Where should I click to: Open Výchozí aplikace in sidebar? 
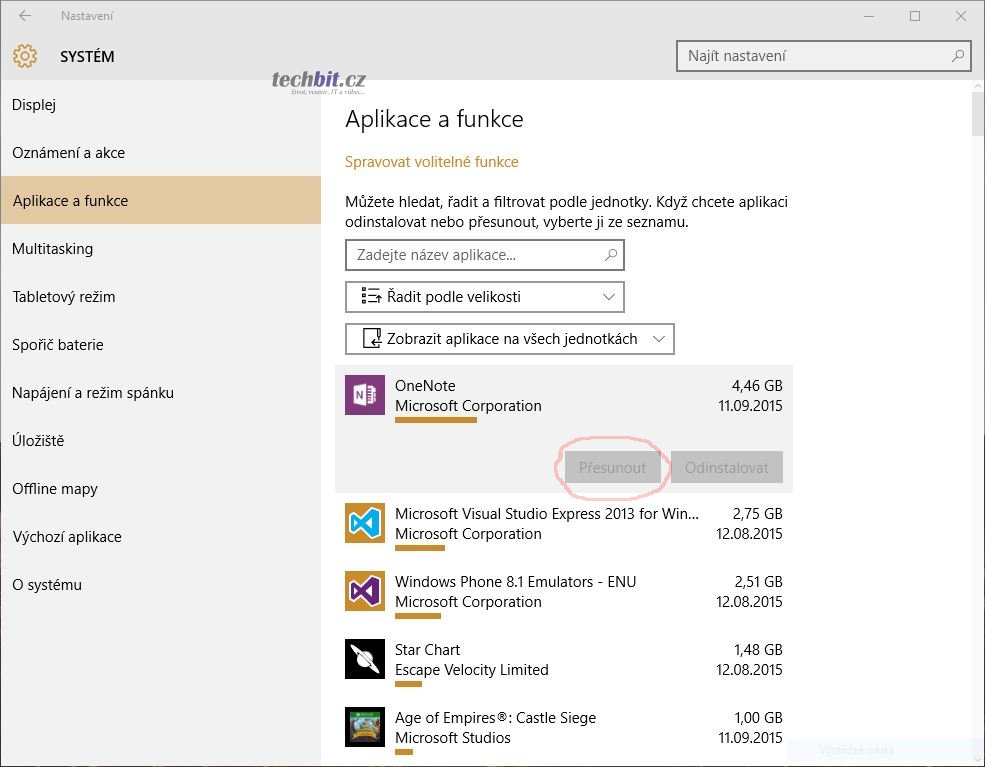coord(67,537)
